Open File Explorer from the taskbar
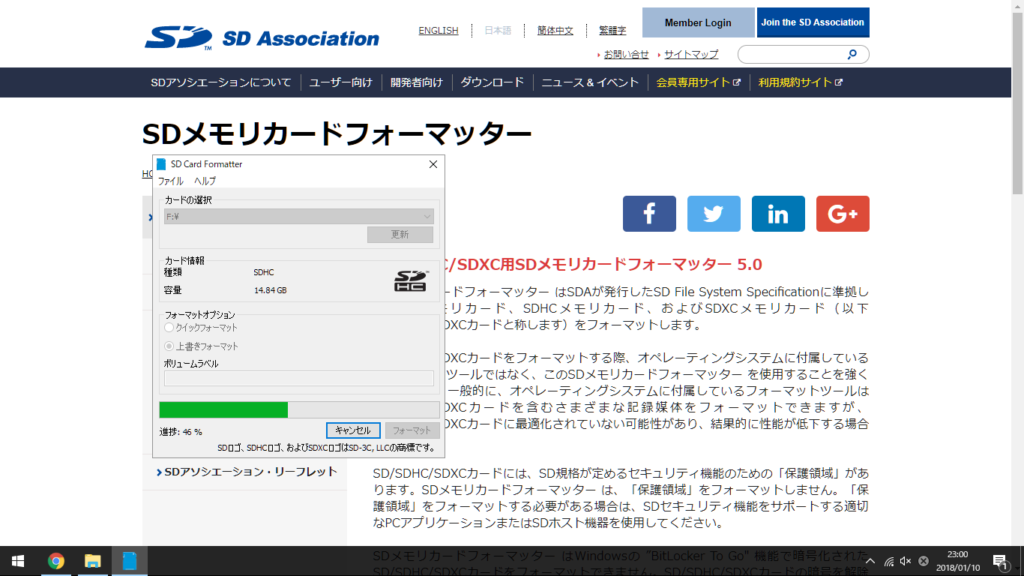The image size is (1024, 576). pyautogui.click(x=92, y=561)
